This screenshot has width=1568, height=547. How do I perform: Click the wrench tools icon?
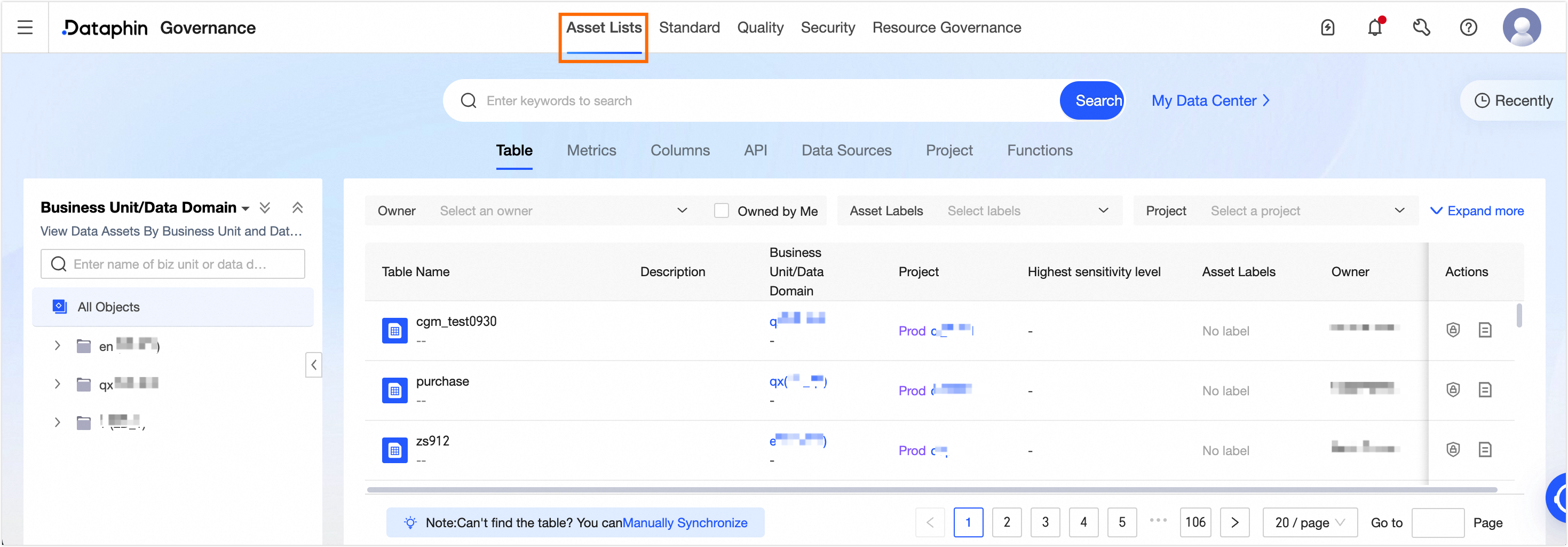point(1421,27)
